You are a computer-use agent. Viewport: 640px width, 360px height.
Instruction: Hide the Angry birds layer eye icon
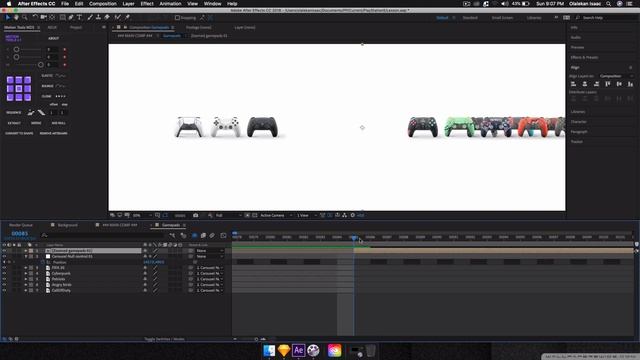click(x=4, y=285)
